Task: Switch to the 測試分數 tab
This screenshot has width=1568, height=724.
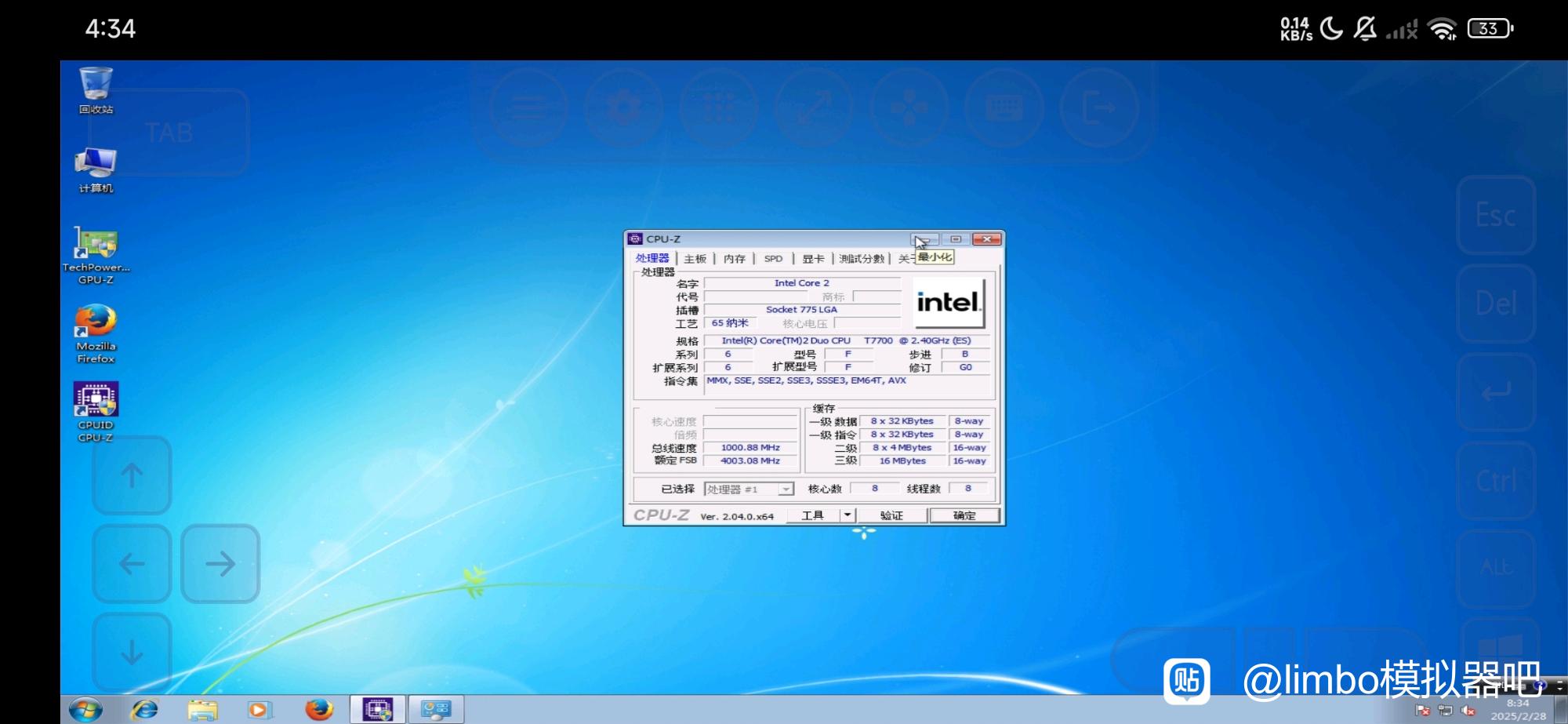Action: point(861,259)
